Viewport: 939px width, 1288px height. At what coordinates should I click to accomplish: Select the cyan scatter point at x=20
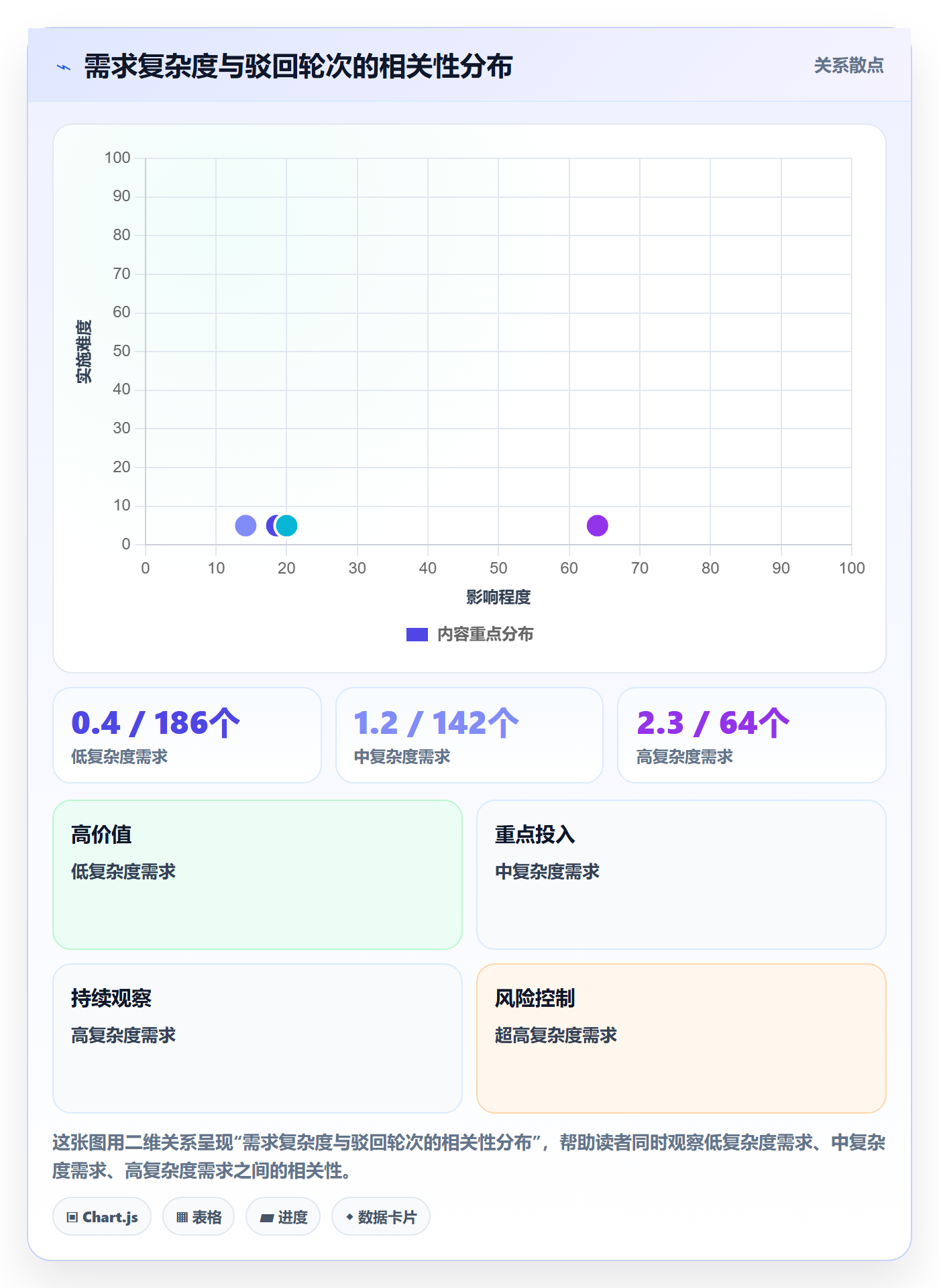point(286,525)
